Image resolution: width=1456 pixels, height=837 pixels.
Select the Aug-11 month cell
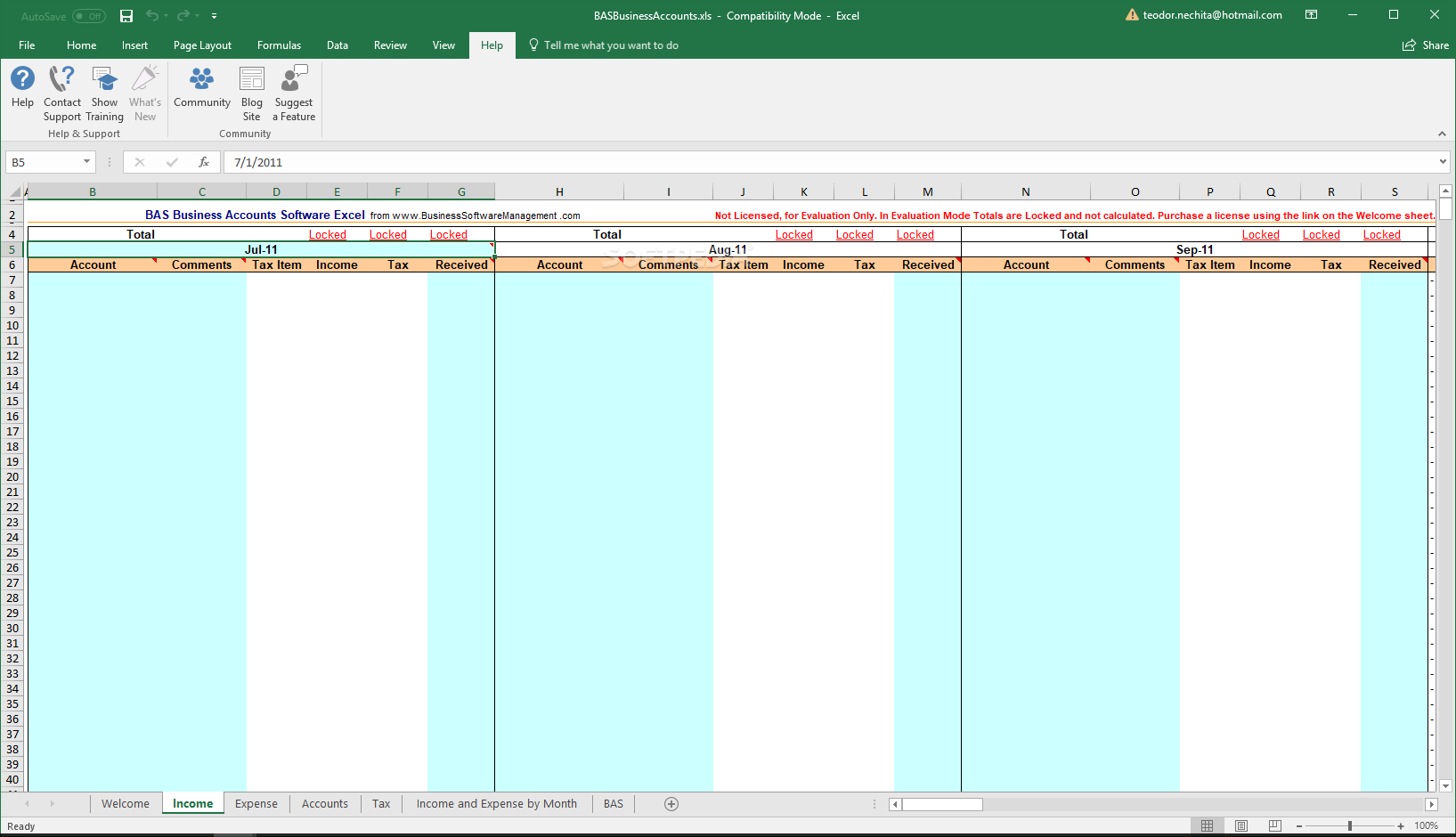728,250
